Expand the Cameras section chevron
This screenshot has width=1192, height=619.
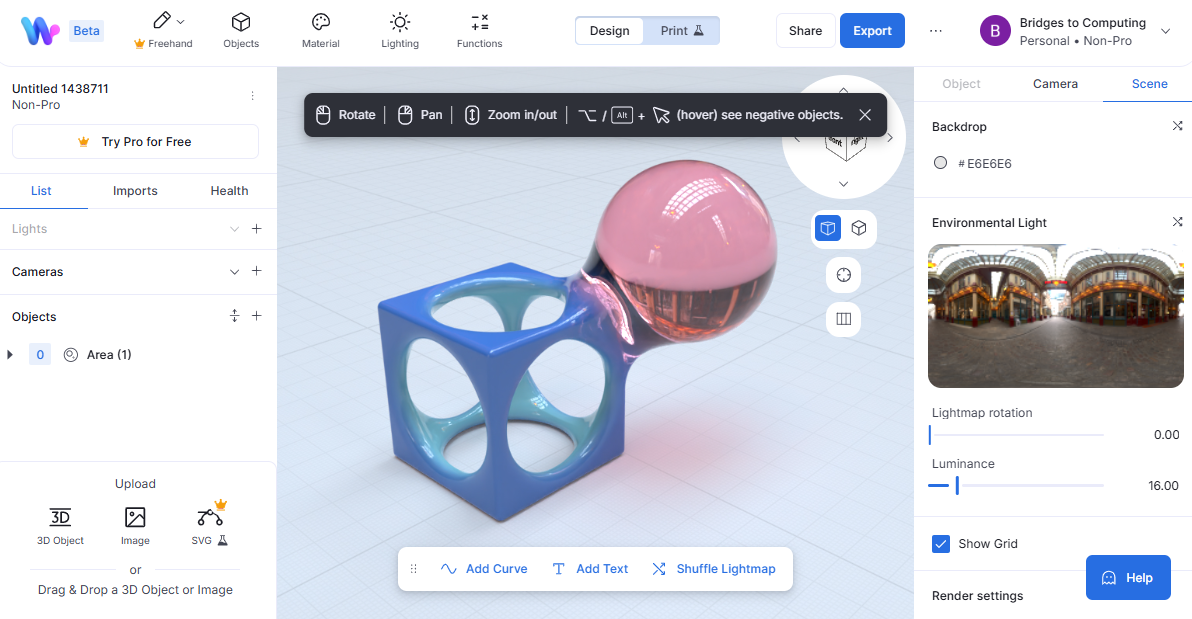[x=234, y=272]
